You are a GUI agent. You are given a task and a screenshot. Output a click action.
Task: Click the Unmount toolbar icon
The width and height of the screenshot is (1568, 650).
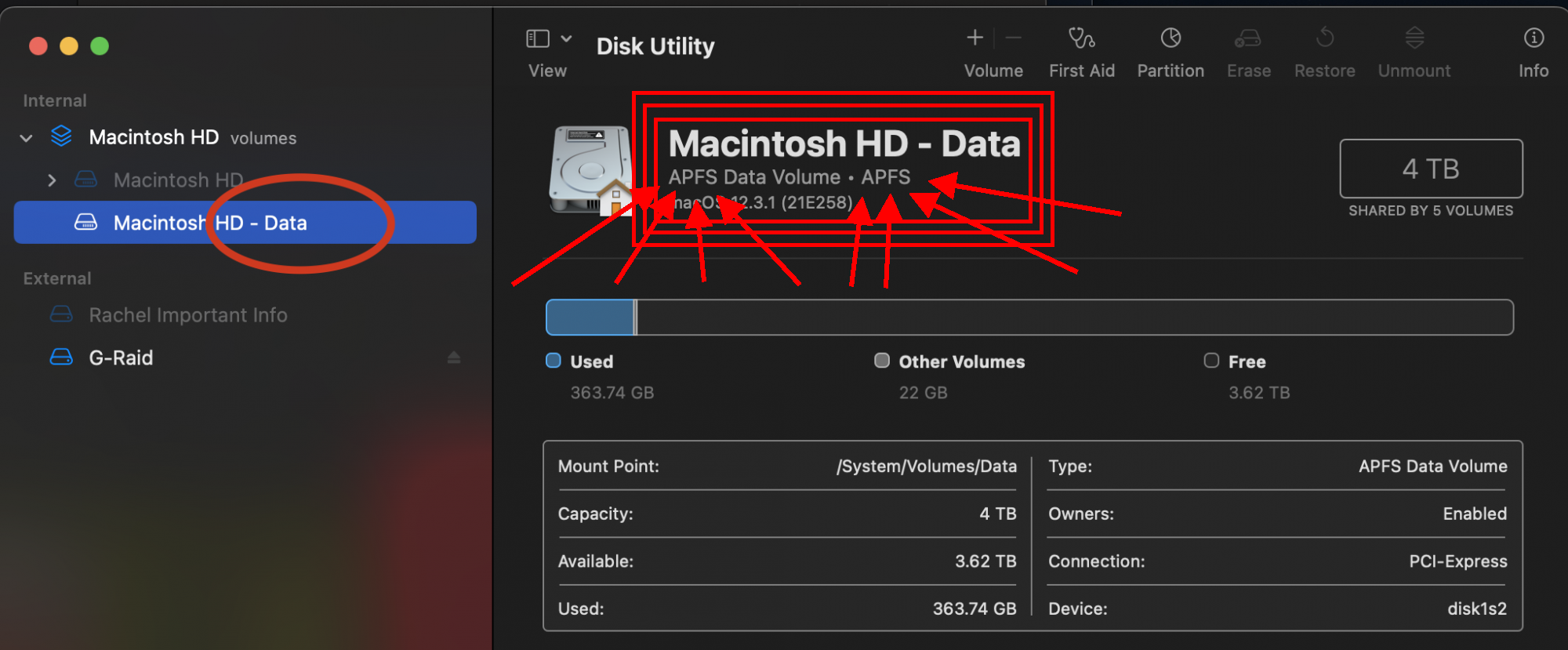point(1414,37)
